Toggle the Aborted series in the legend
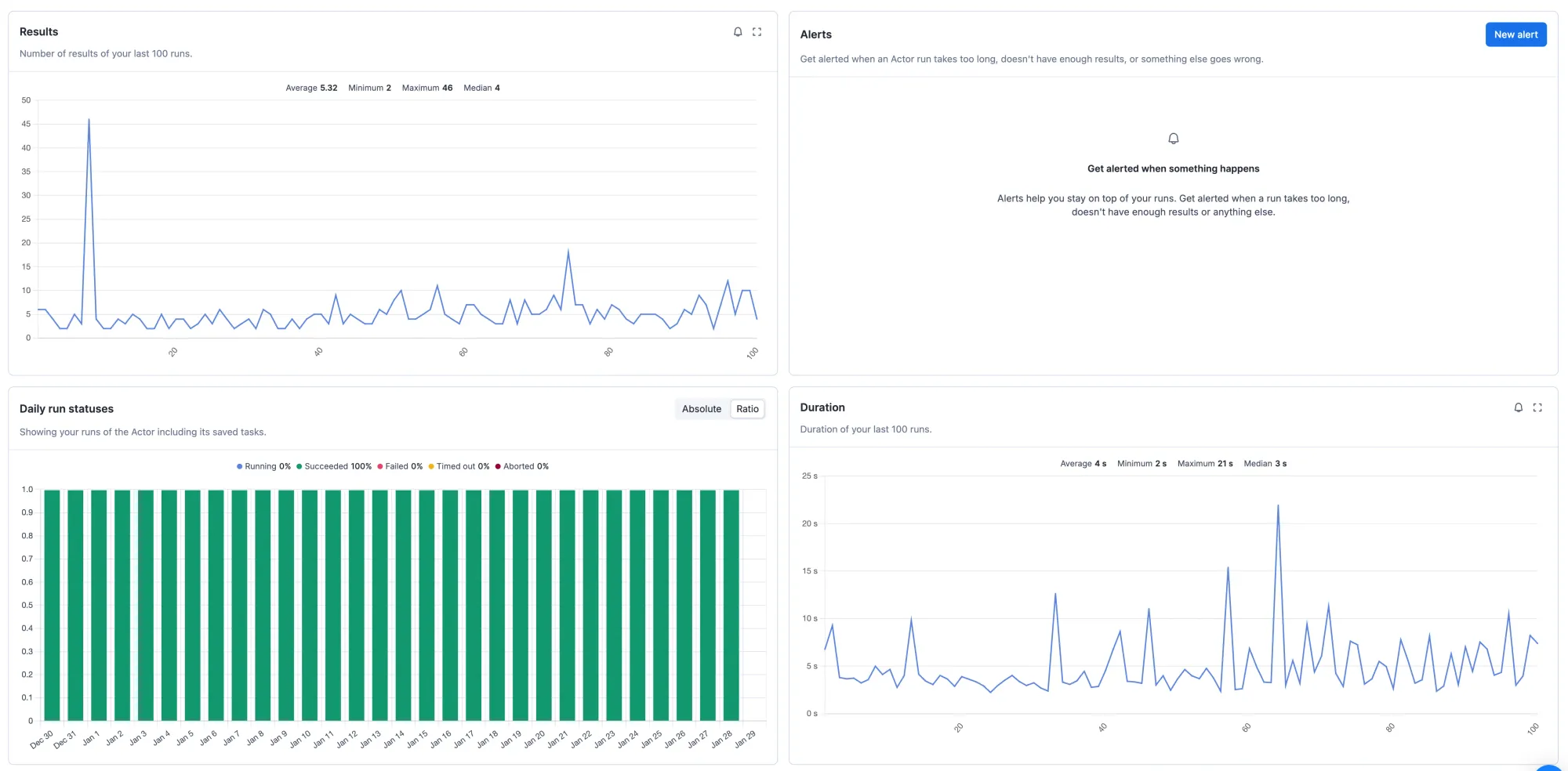The width and height of the screenshot is (1568, 771). coord(498,466)
